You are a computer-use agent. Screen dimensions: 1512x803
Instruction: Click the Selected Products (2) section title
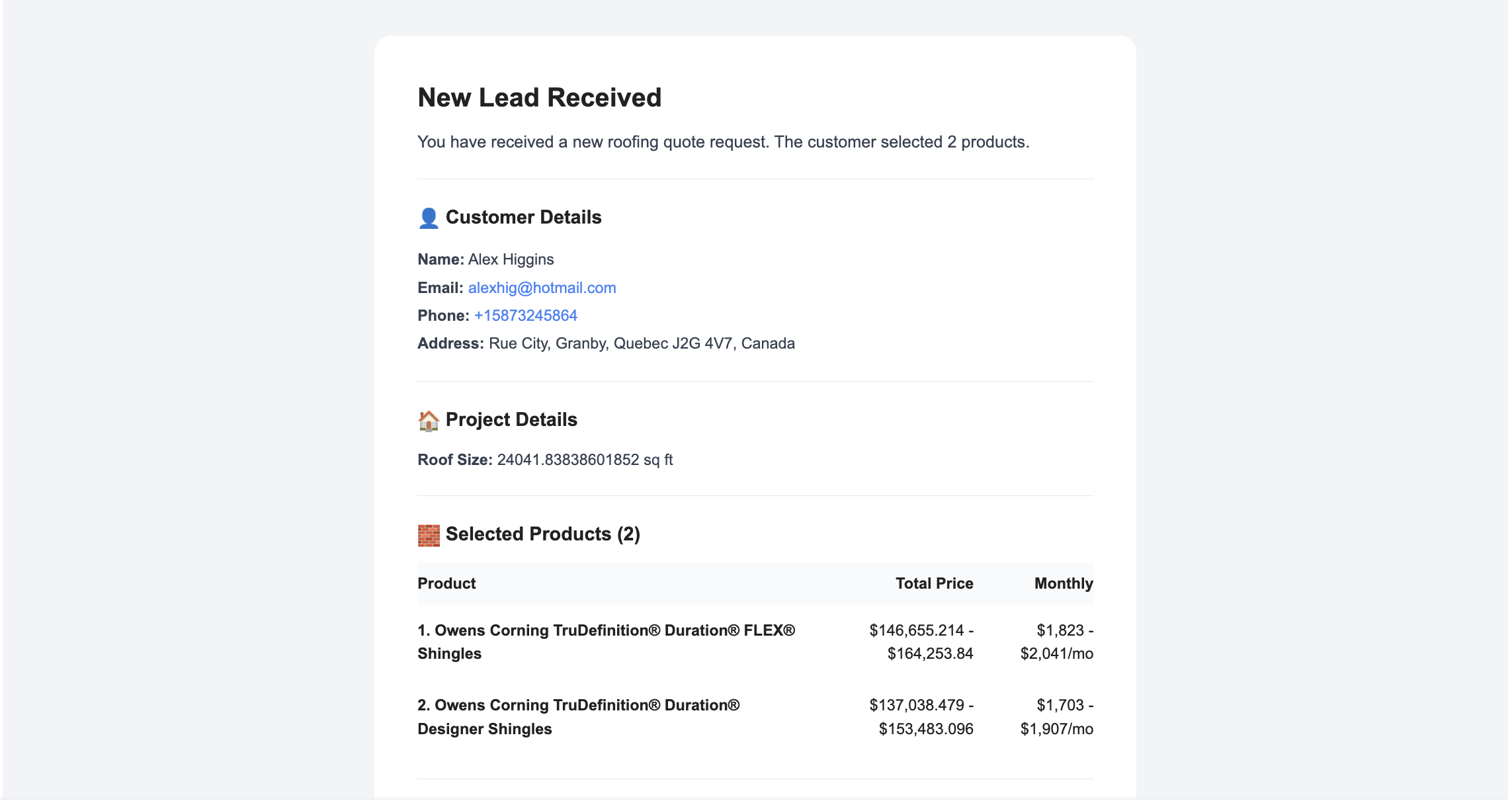pyautogui.click(x=542, y=534)
